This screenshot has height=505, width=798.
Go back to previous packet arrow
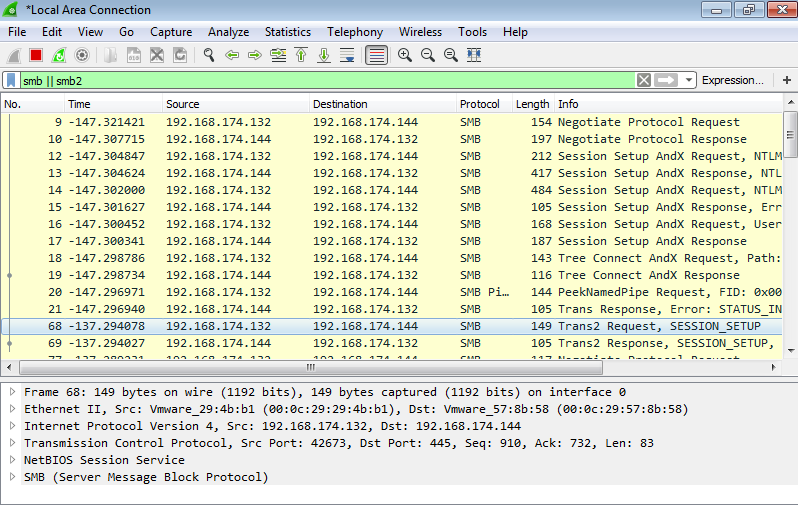click(x=232, y=55)
